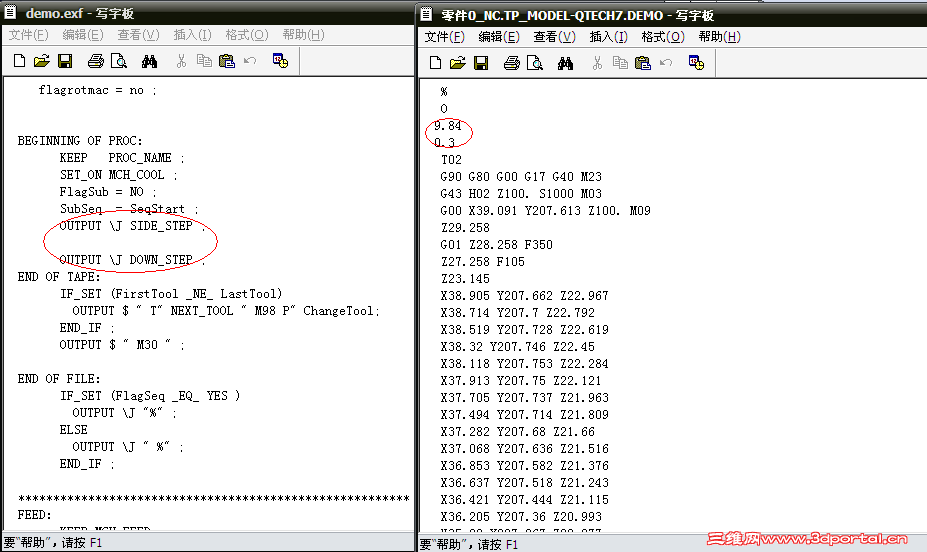
Task: Open 查看(V) menu in QTECH7.DEMO window
Action: pyautogui.click(x=555, y=37)
